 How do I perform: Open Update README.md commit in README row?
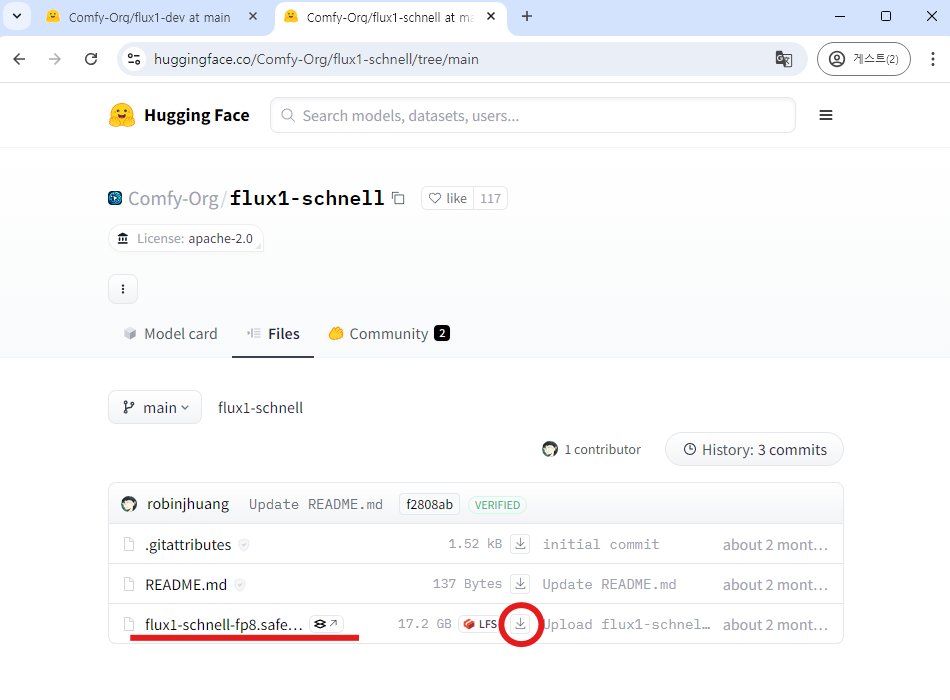pos(609,584)
